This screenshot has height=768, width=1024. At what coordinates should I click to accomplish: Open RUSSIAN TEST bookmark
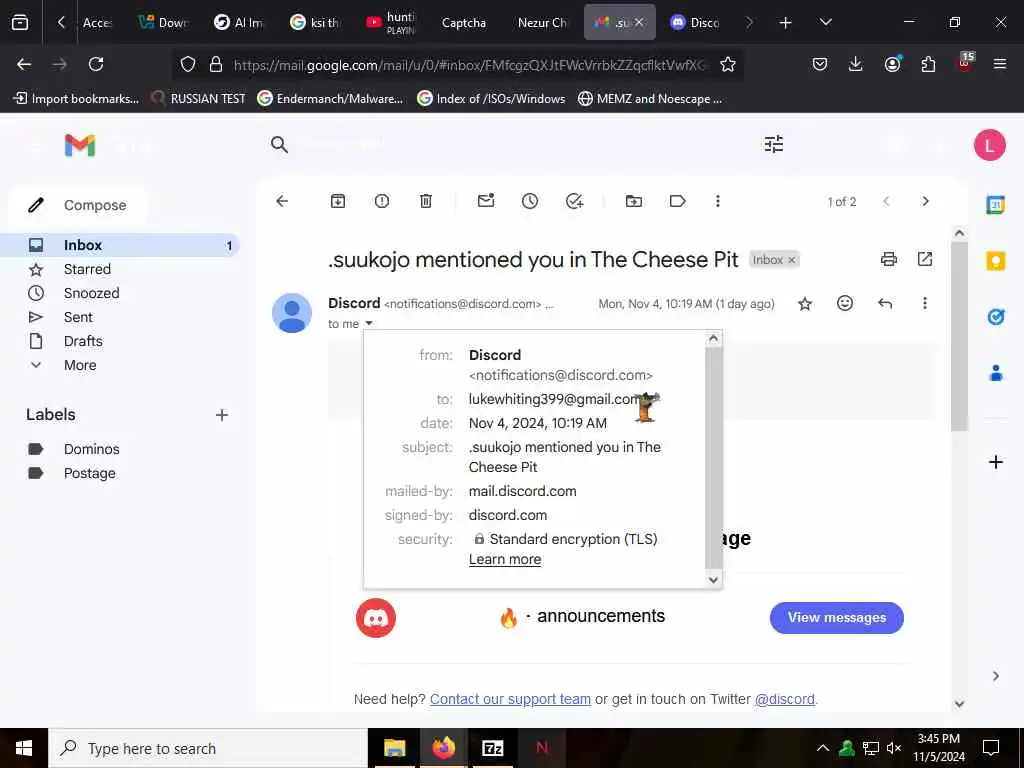tap(199, 99)
